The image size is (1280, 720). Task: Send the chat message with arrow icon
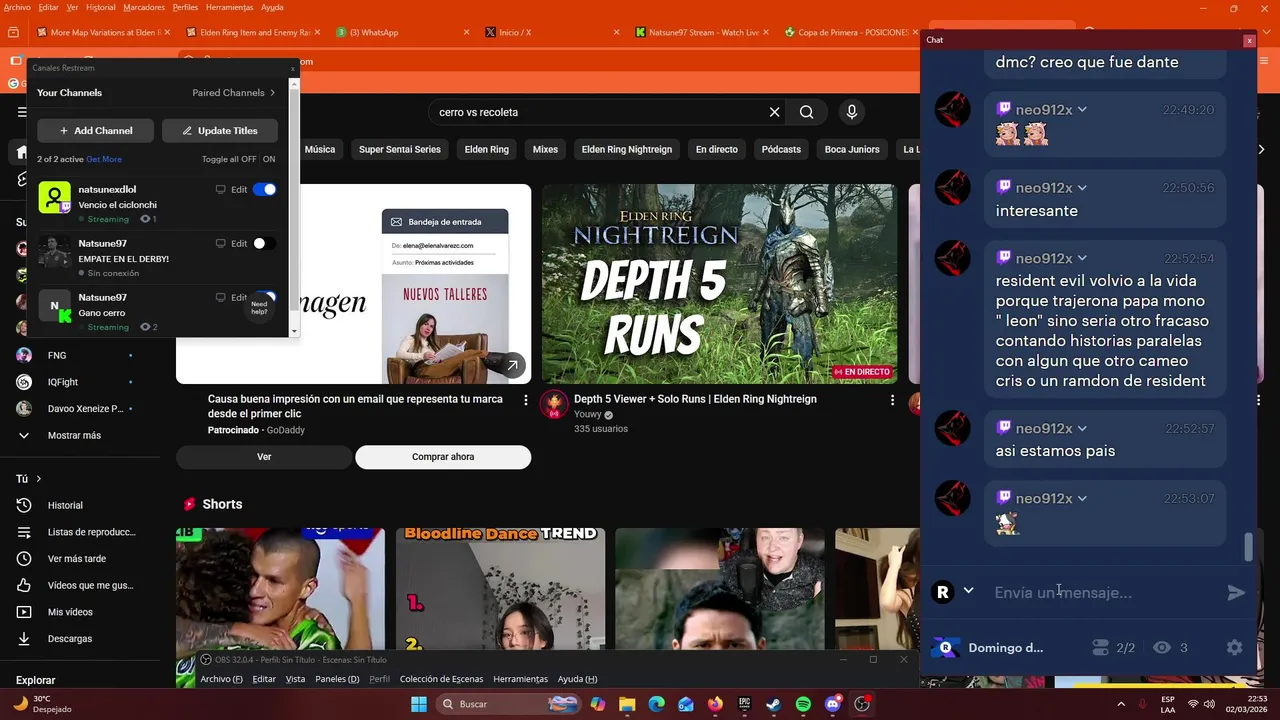tap(1236, 592)
